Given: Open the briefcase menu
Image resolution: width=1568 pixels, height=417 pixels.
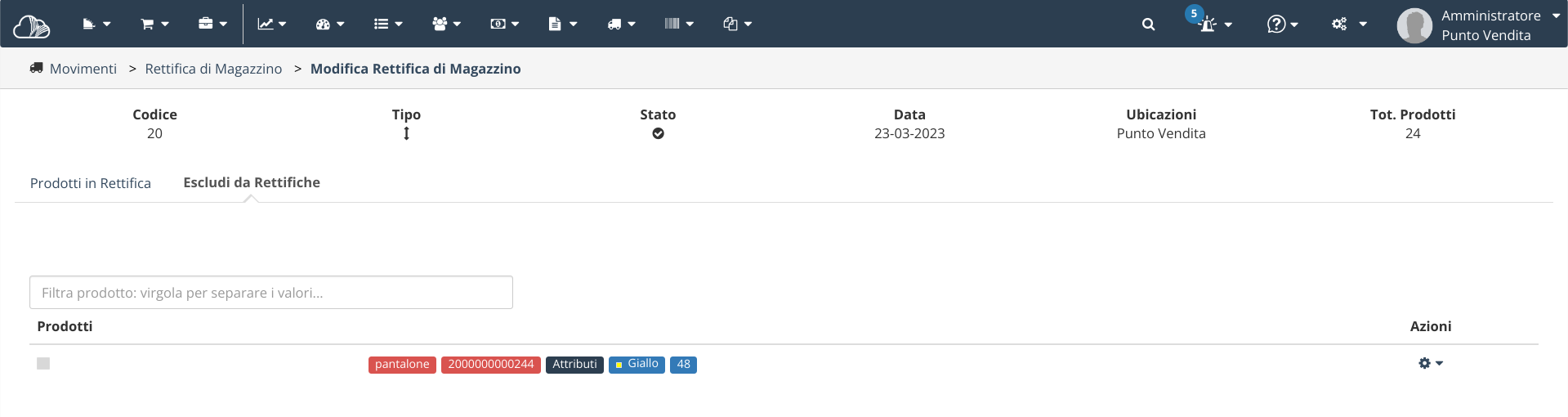Looking at the screenshot, I should coord(212,25).
